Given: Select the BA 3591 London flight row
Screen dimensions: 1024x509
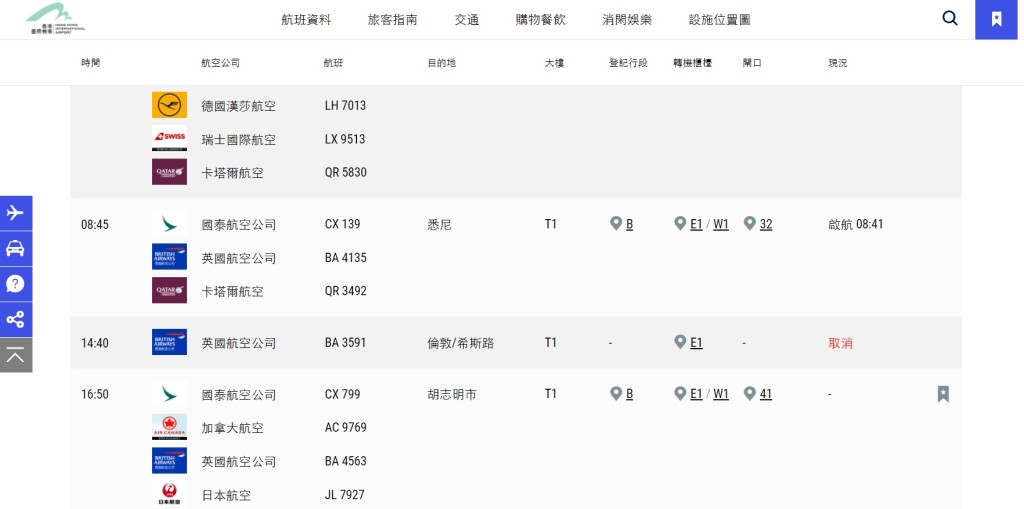Looking at the screenshot, I should click(516, 343).
